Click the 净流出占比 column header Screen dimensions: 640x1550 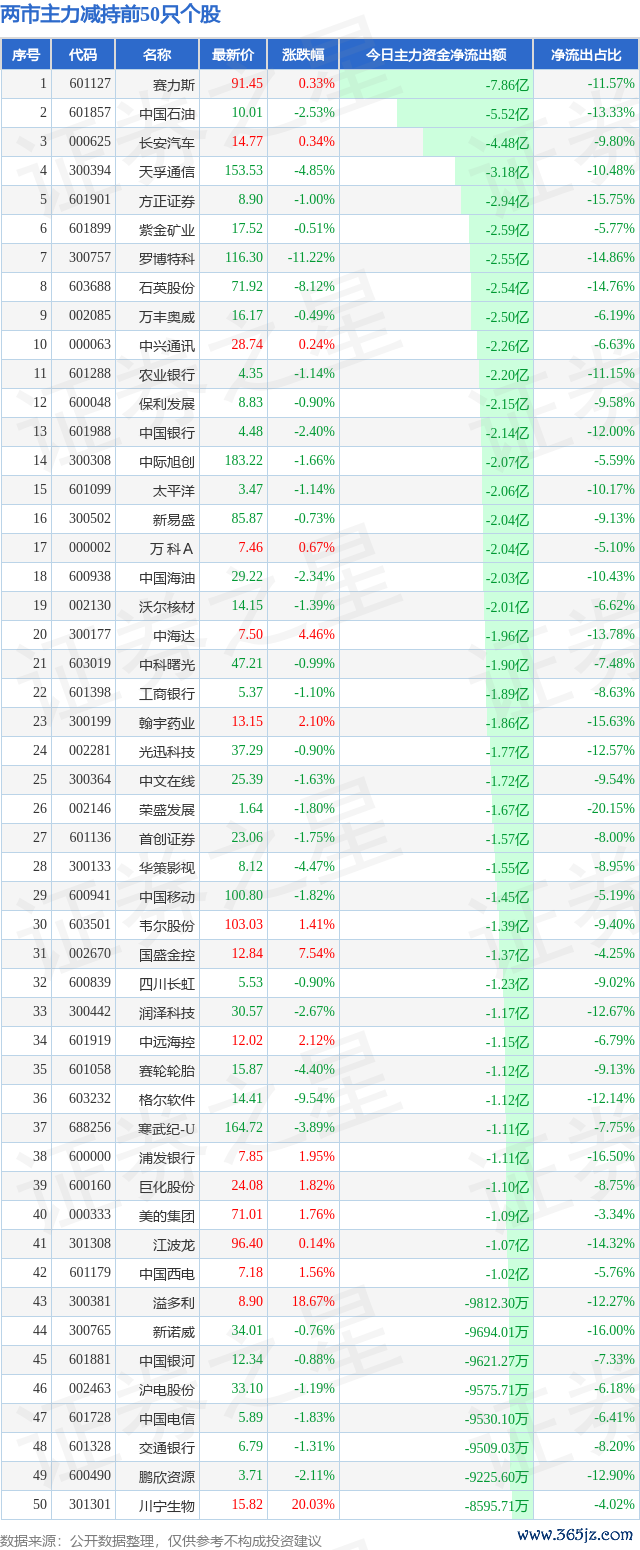[x=586, y=55]
